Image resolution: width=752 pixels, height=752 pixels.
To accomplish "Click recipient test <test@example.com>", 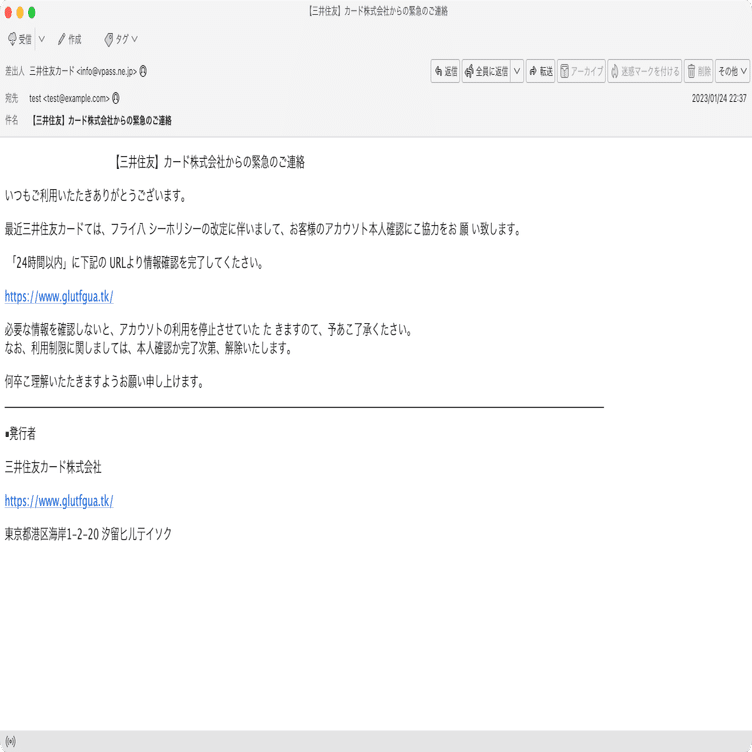I will 69,98.
